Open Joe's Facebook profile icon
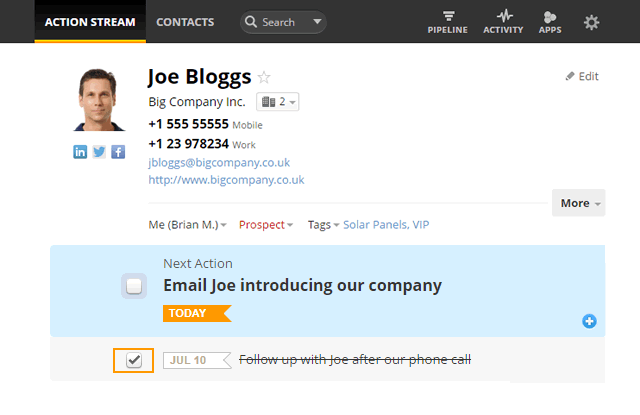 coord(118,152)
